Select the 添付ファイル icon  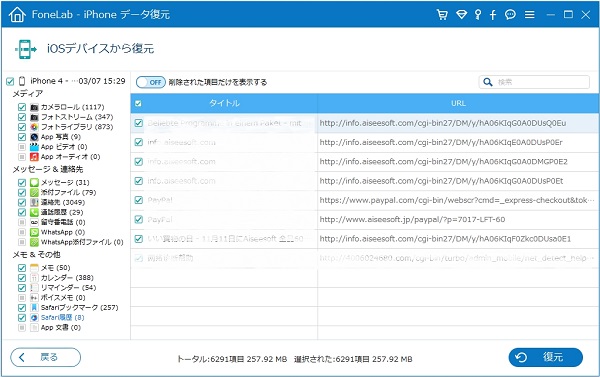[34, 193]
